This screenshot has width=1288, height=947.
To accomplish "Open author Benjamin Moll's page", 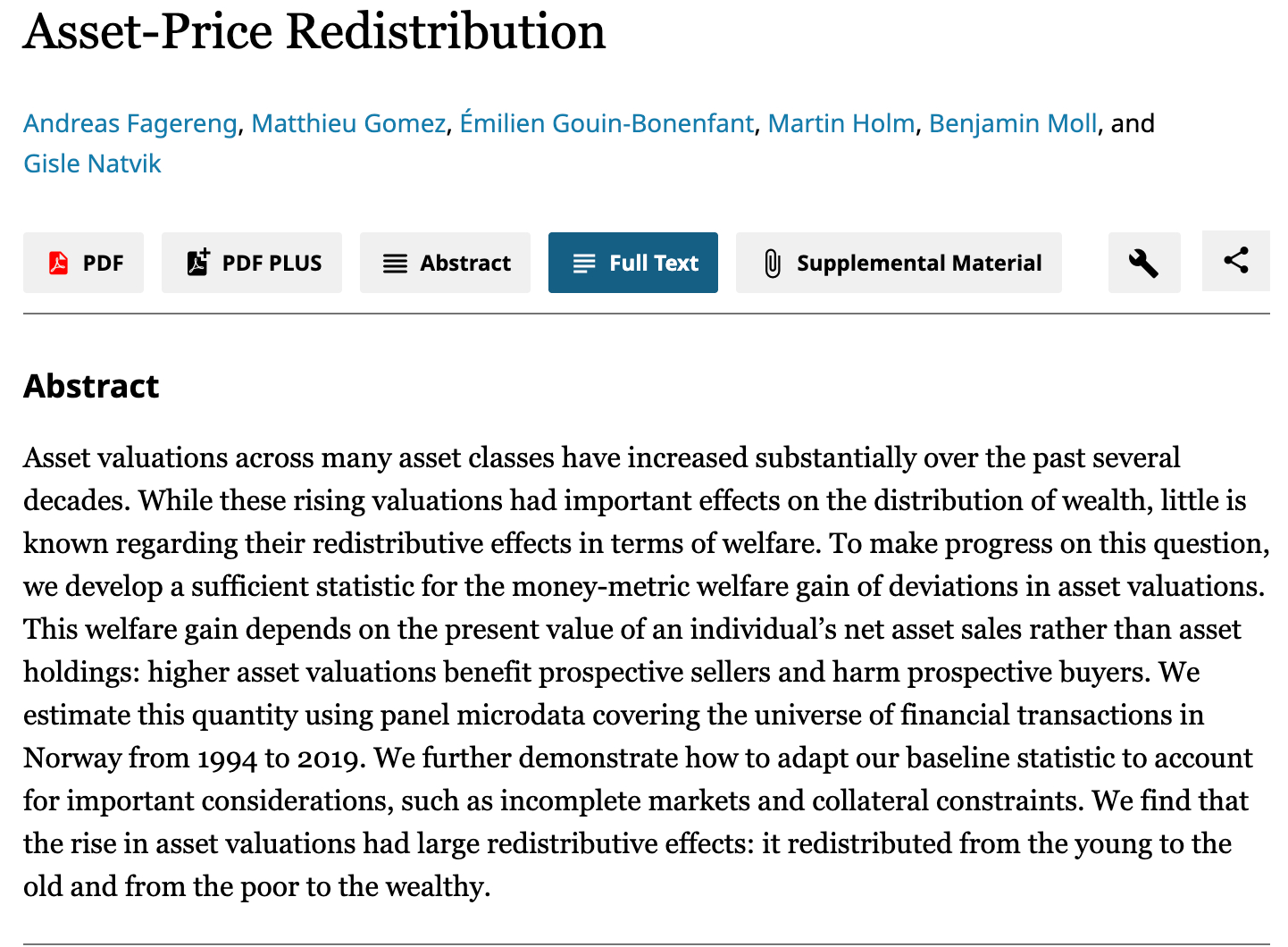I will [1013, 123].
